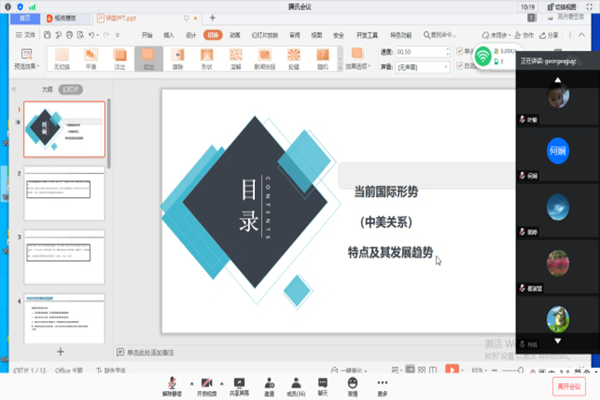This screenshot has width=600, height=400.
Task: Expand video options arrow beside camera
Action: (224, 383)
